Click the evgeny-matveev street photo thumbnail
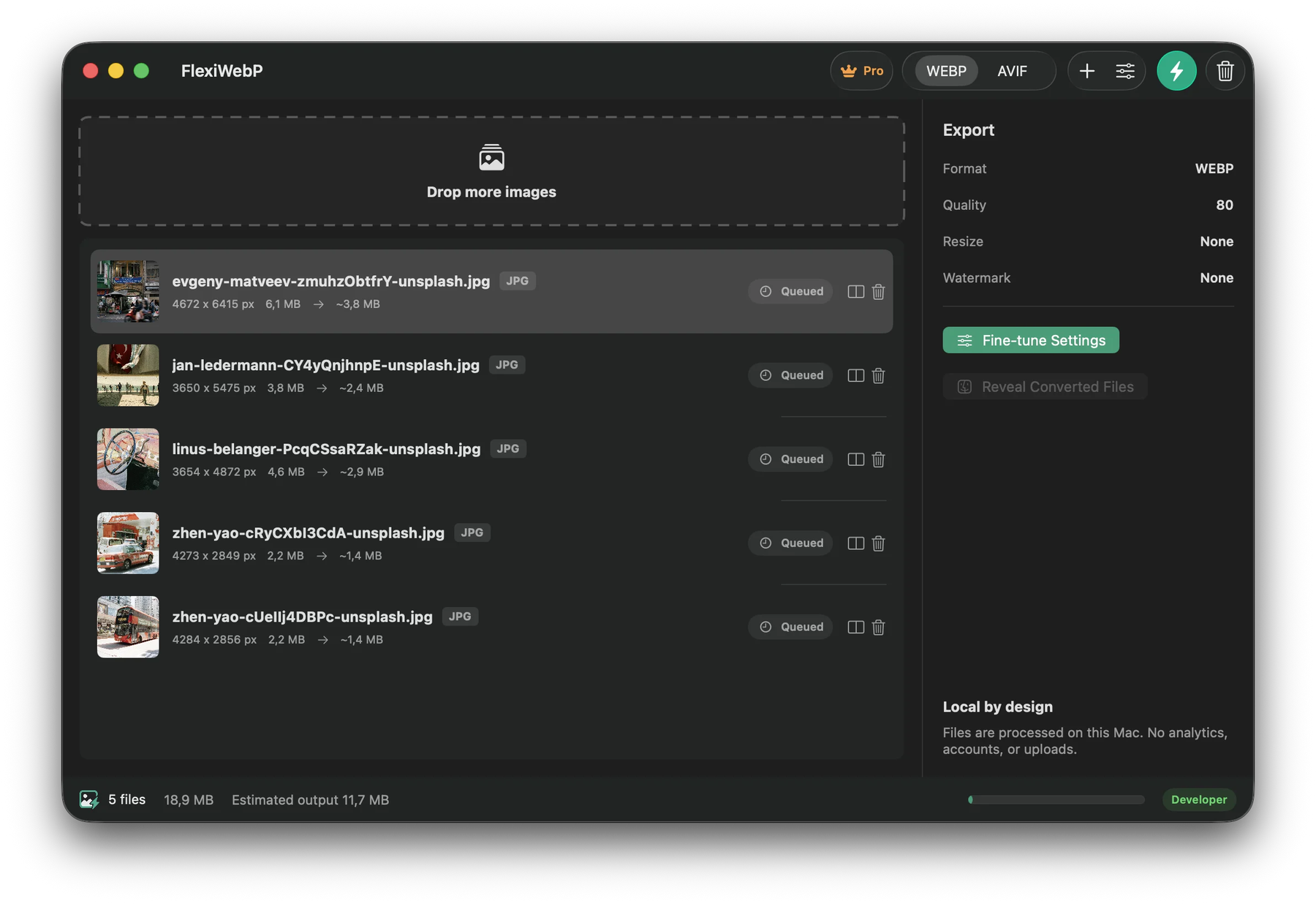The image size is (1316, 904). (128, 291)
